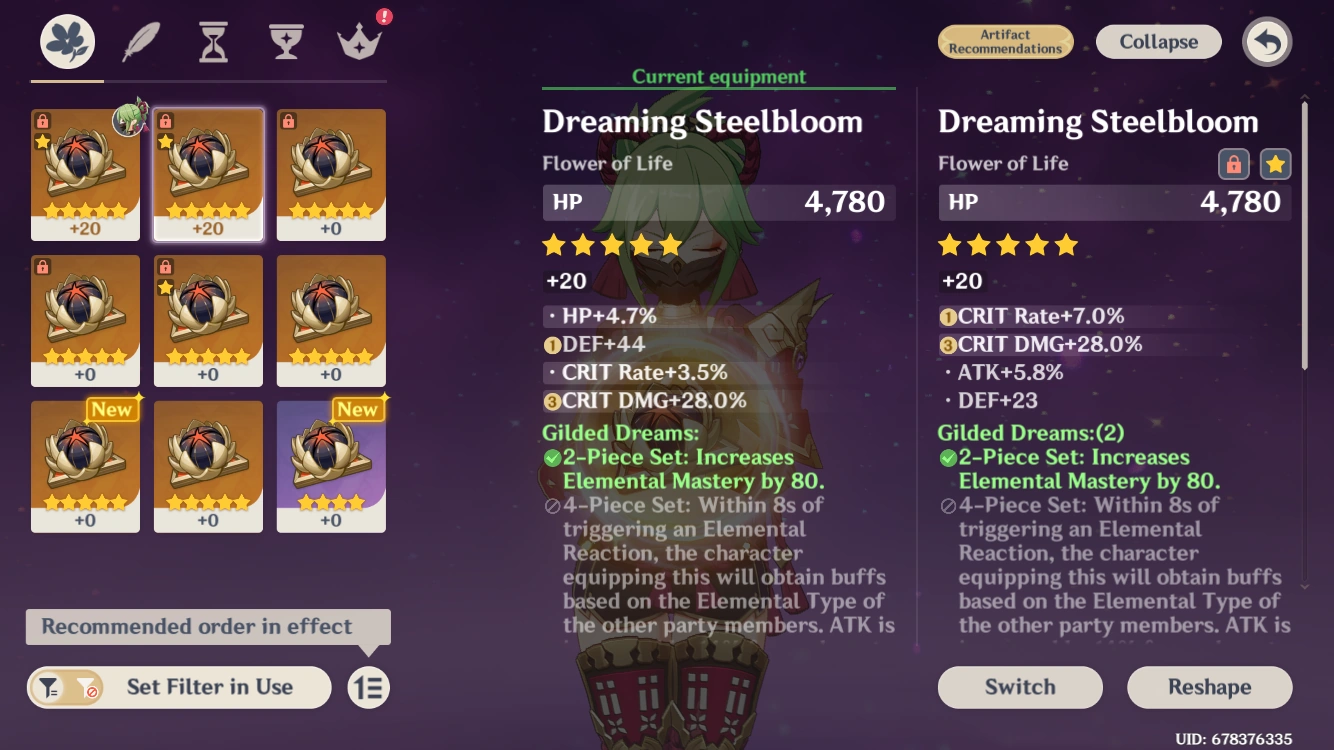Select the gold New-tagged +0 flower artifact
Viewport: 1334px width, 750px height.
pyautogui.click(x=85, y=467)
